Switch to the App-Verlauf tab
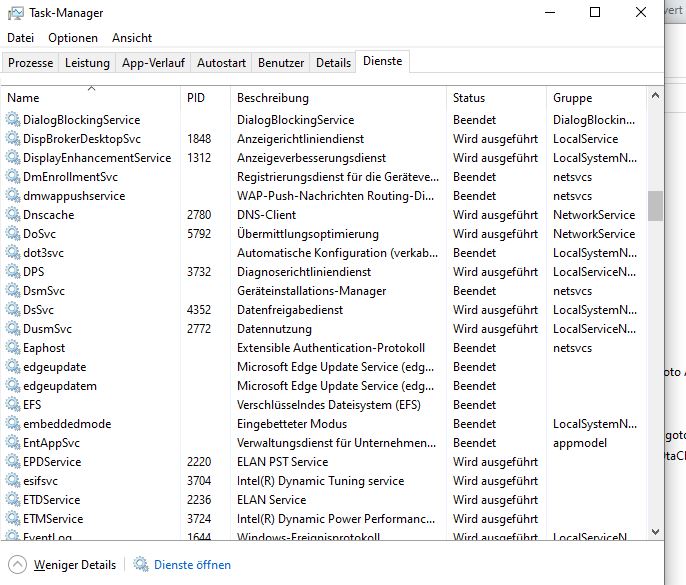Image resolution: width=686 pixels, height=585 pixels. (x=153, y=63)
